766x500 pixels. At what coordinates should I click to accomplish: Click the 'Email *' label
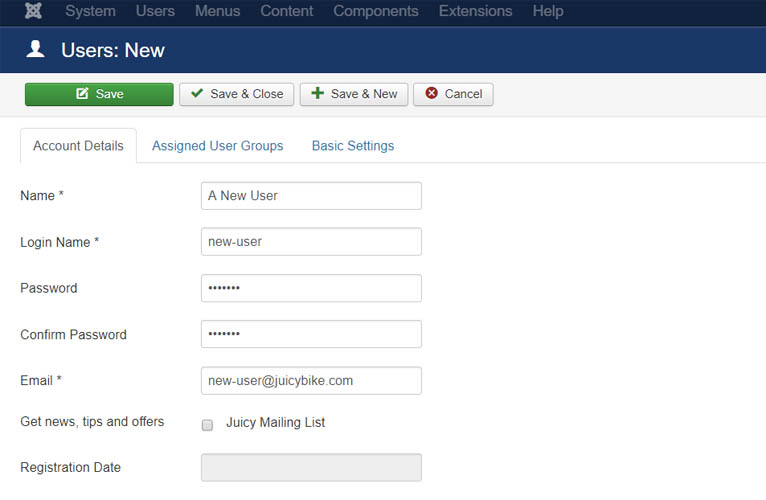41,380
